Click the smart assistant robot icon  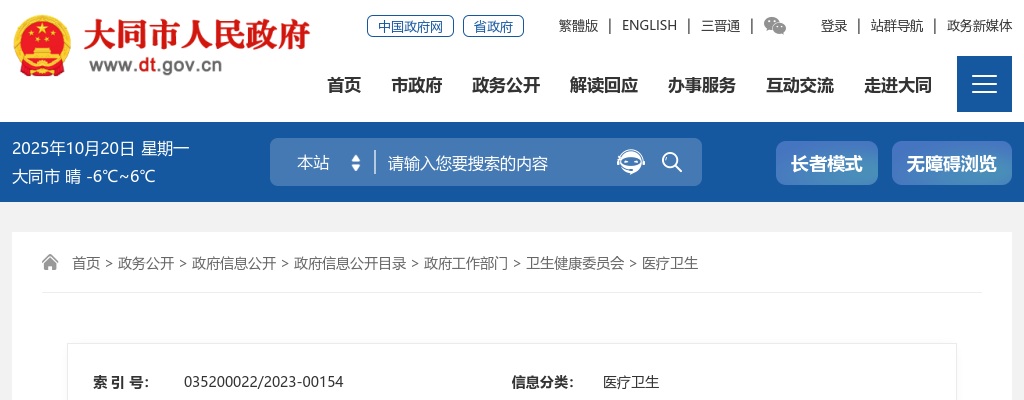630,162
